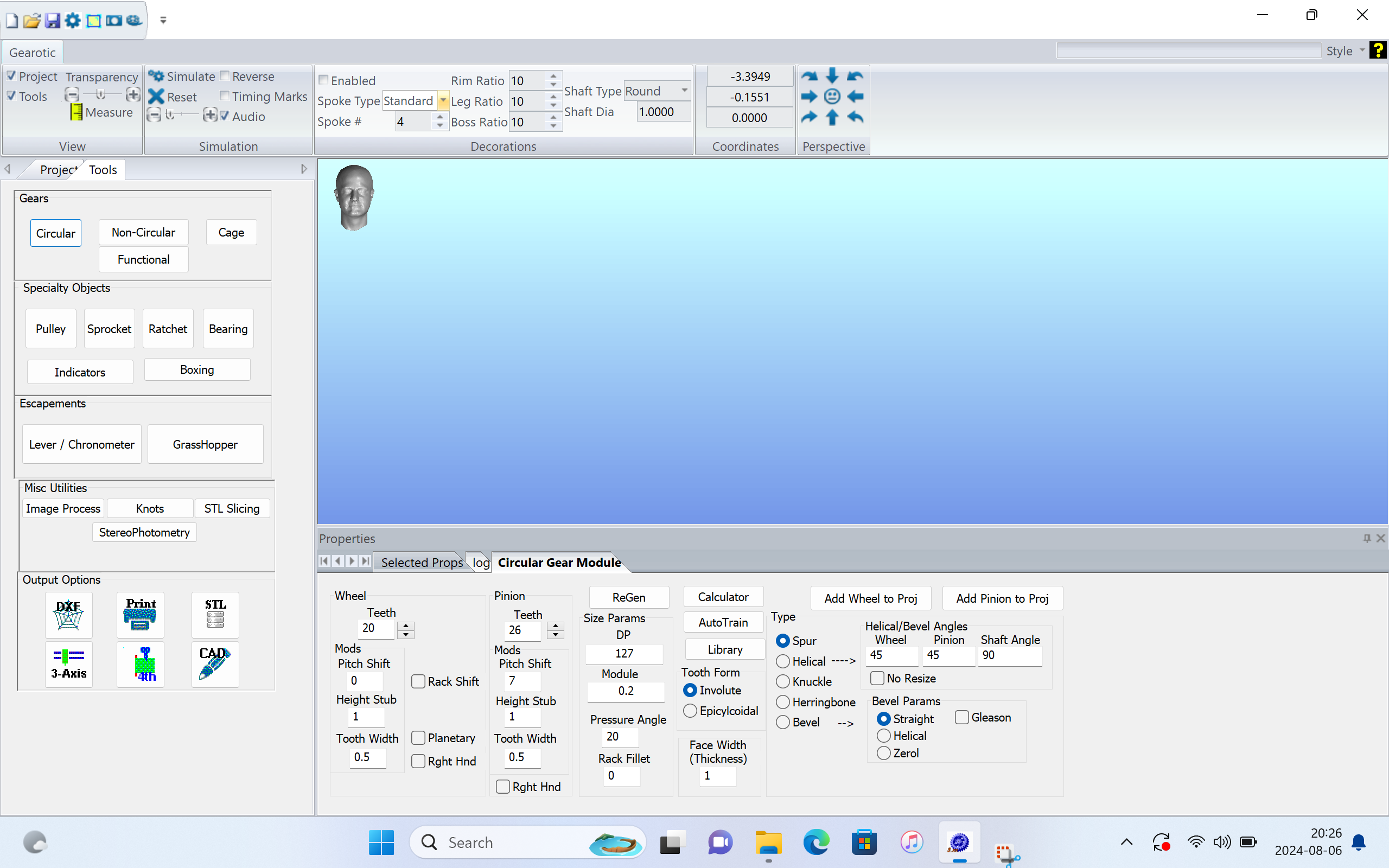The image size is (1389, 868).
Task: Click the DXF output icon
Action: (68, 615)
